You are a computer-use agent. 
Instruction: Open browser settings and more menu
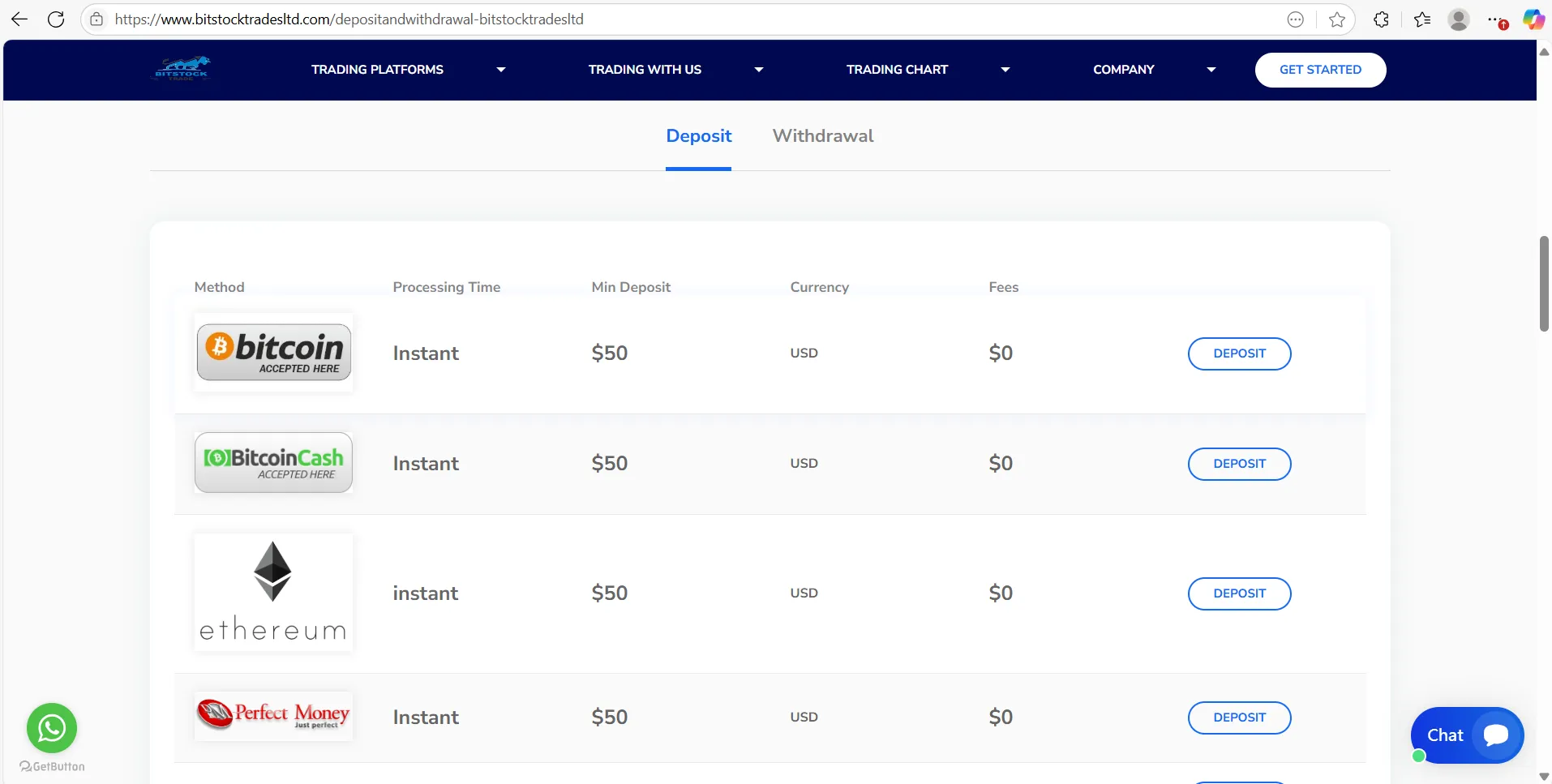pos(1496,19)
